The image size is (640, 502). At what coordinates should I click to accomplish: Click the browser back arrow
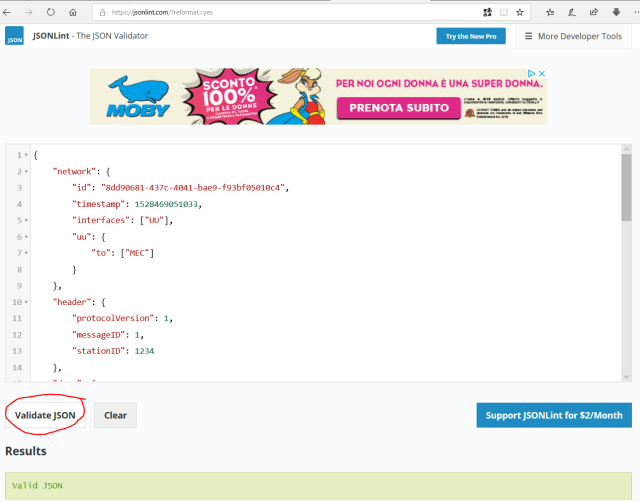(x=9, y=12)
